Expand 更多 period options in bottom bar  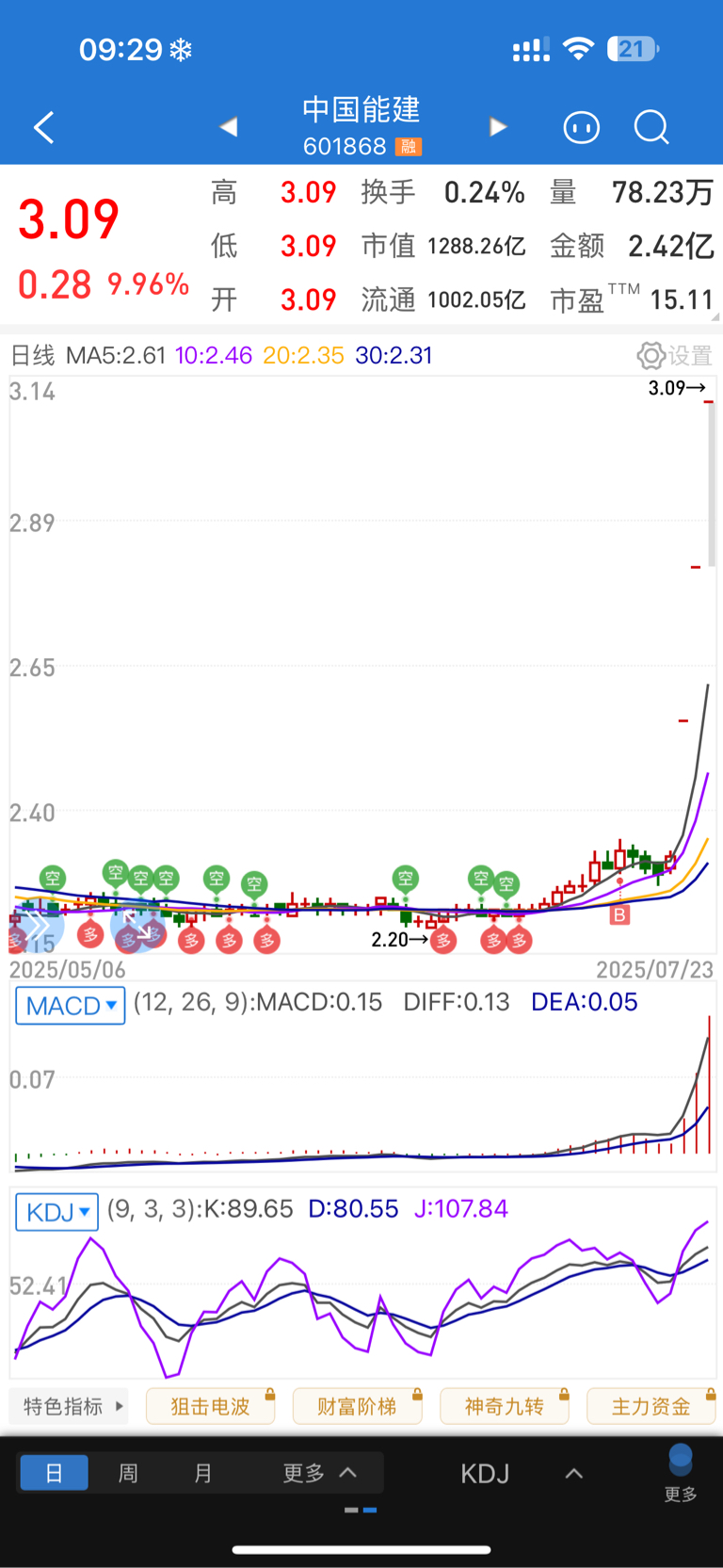click(318, 1473)
